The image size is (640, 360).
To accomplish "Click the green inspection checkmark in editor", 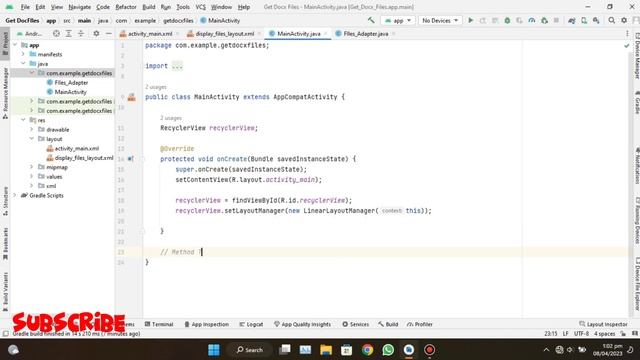I will tap(627, 46).
